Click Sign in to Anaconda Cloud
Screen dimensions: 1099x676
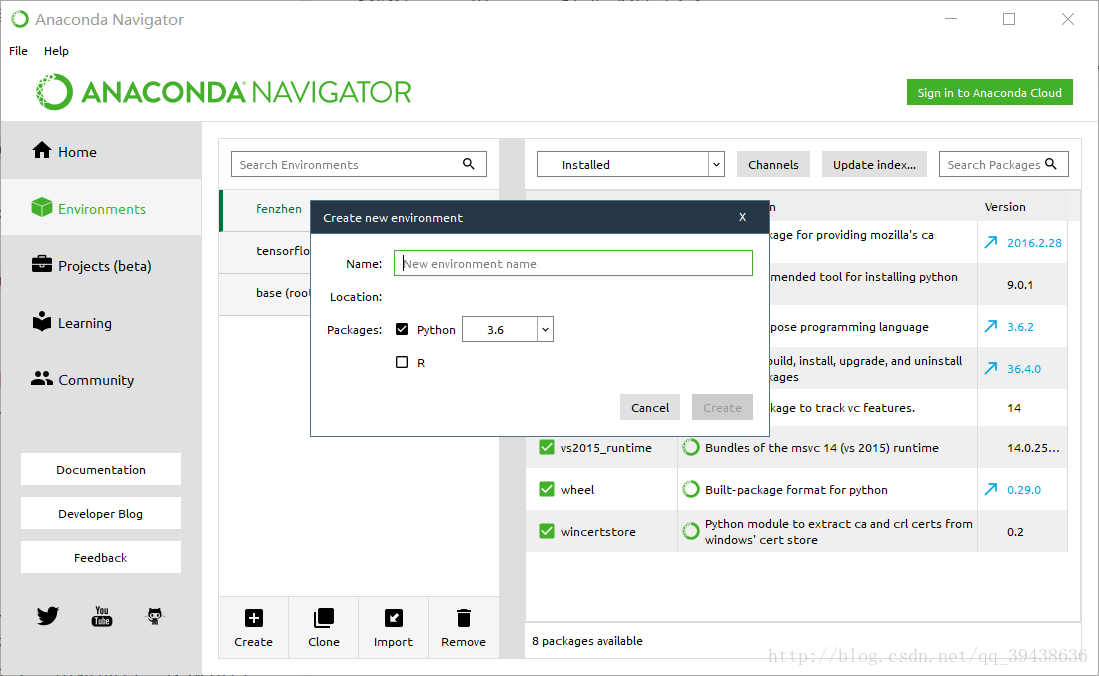[990, 93]
